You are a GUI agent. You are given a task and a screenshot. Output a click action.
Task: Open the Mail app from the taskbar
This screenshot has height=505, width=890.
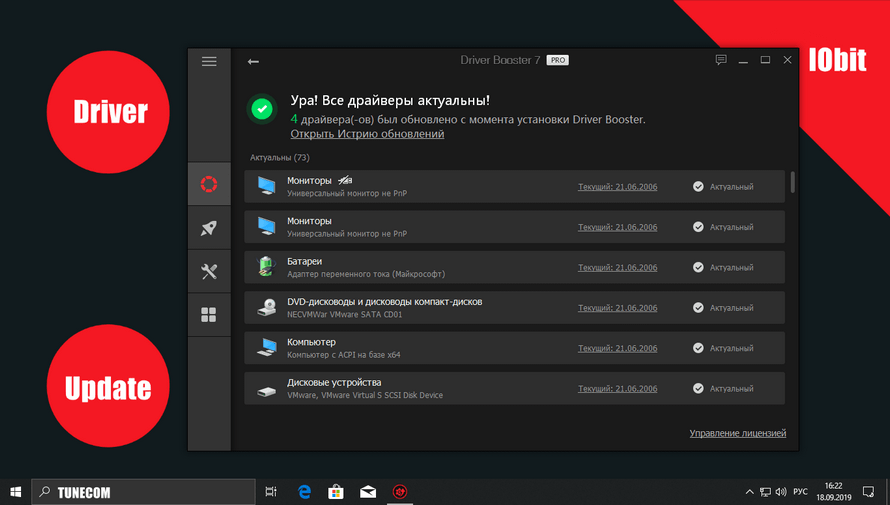(x=368, y=492)
